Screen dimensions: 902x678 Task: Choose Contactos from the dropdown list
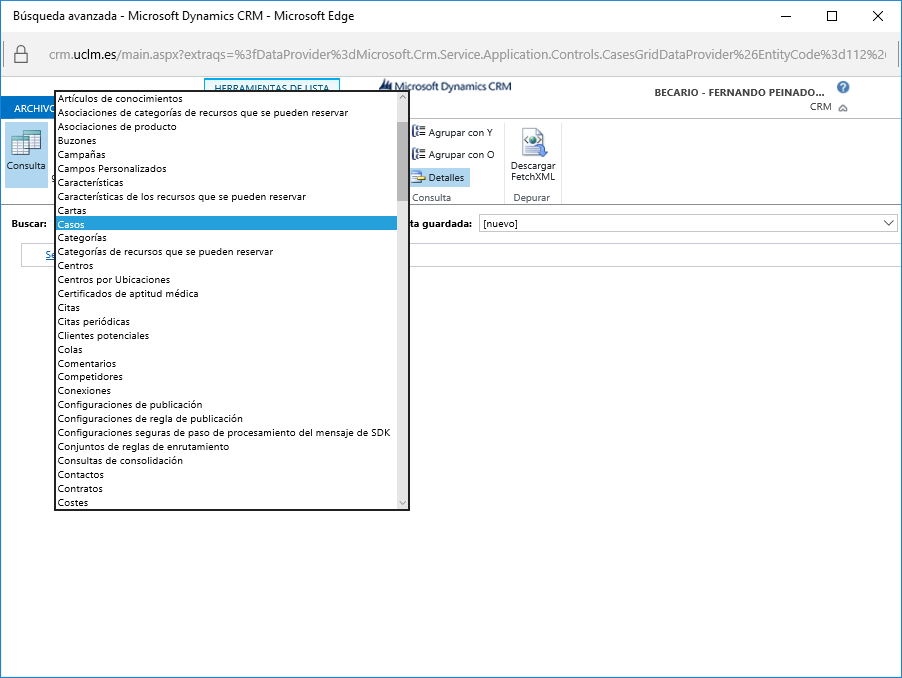[x=80, y=475]
